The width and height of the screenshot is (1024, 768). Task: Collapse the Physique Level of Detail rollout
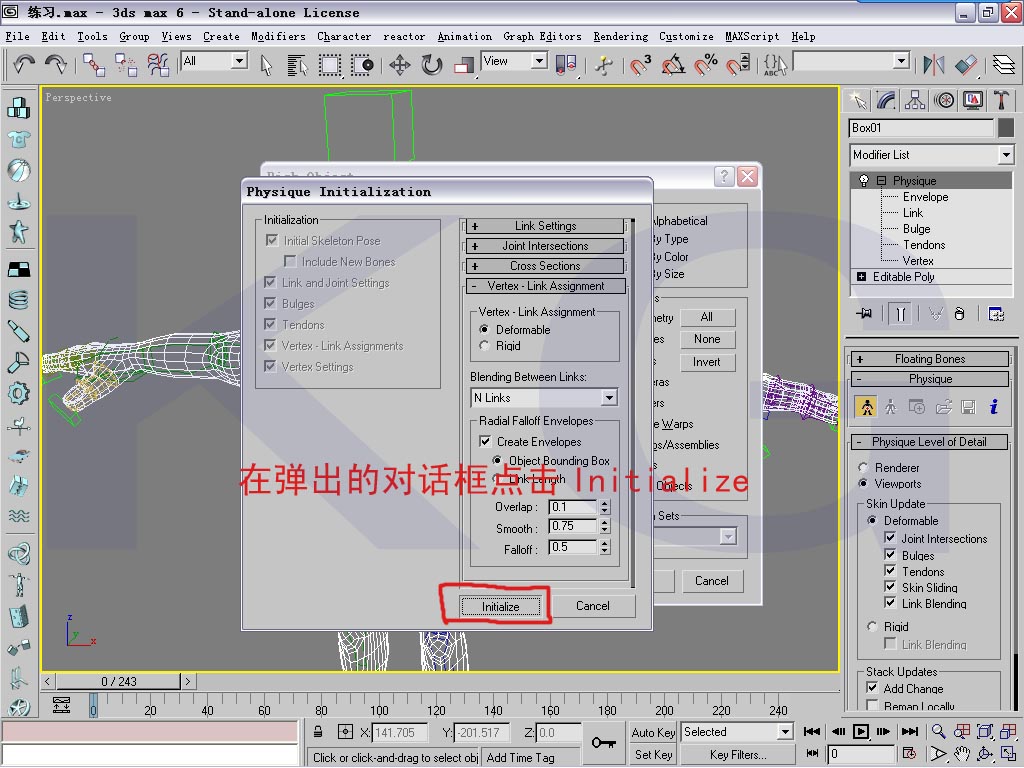[930, 442]
